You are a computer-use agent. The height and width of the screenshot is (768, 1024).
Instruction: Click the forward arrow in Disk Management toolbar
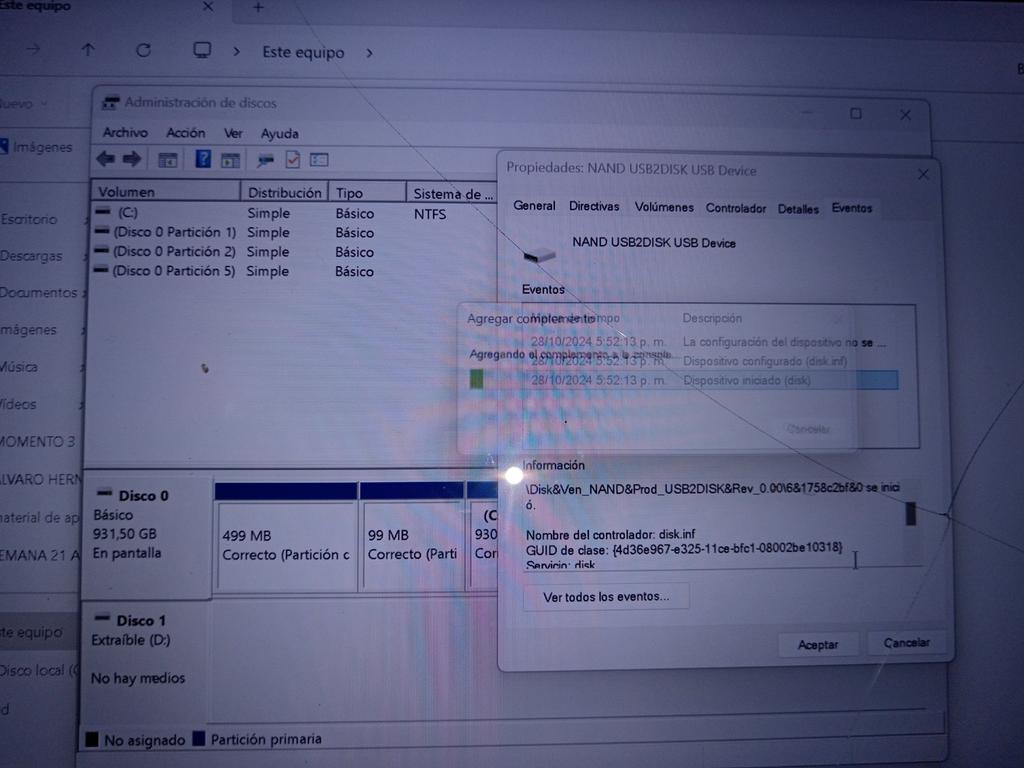131,159
